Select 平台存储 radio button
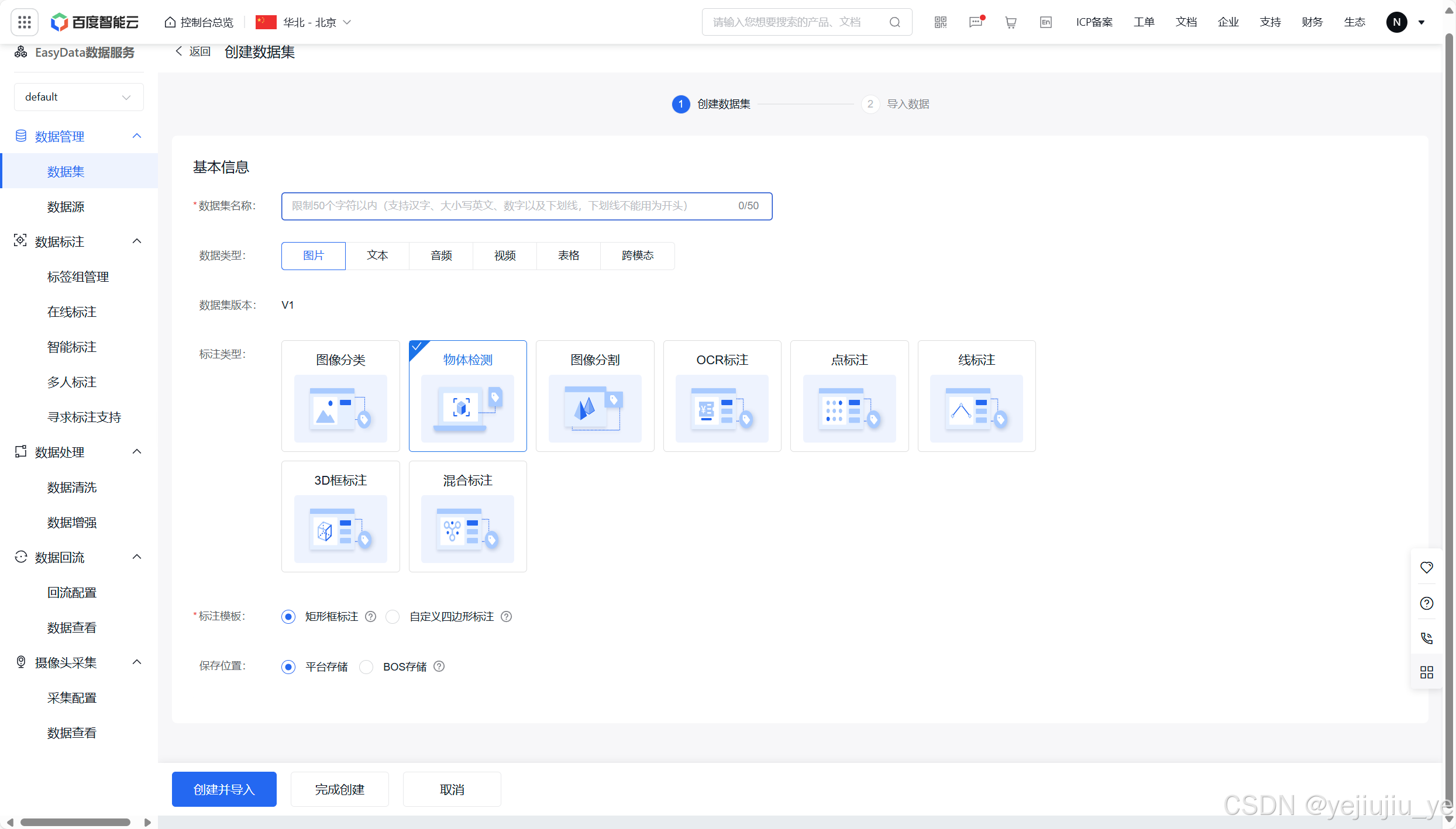The image size is (1456, 829). pyautogui.click(x=288, y=667)
